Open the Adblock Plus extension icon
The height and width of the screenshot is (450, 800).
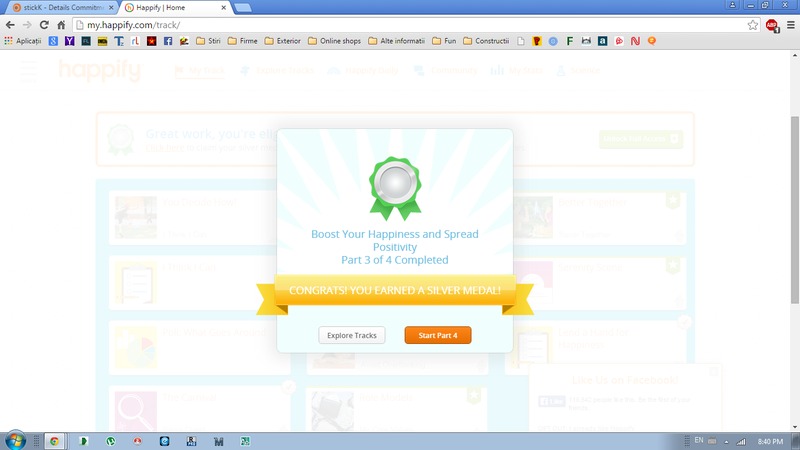tap(772, 25)
